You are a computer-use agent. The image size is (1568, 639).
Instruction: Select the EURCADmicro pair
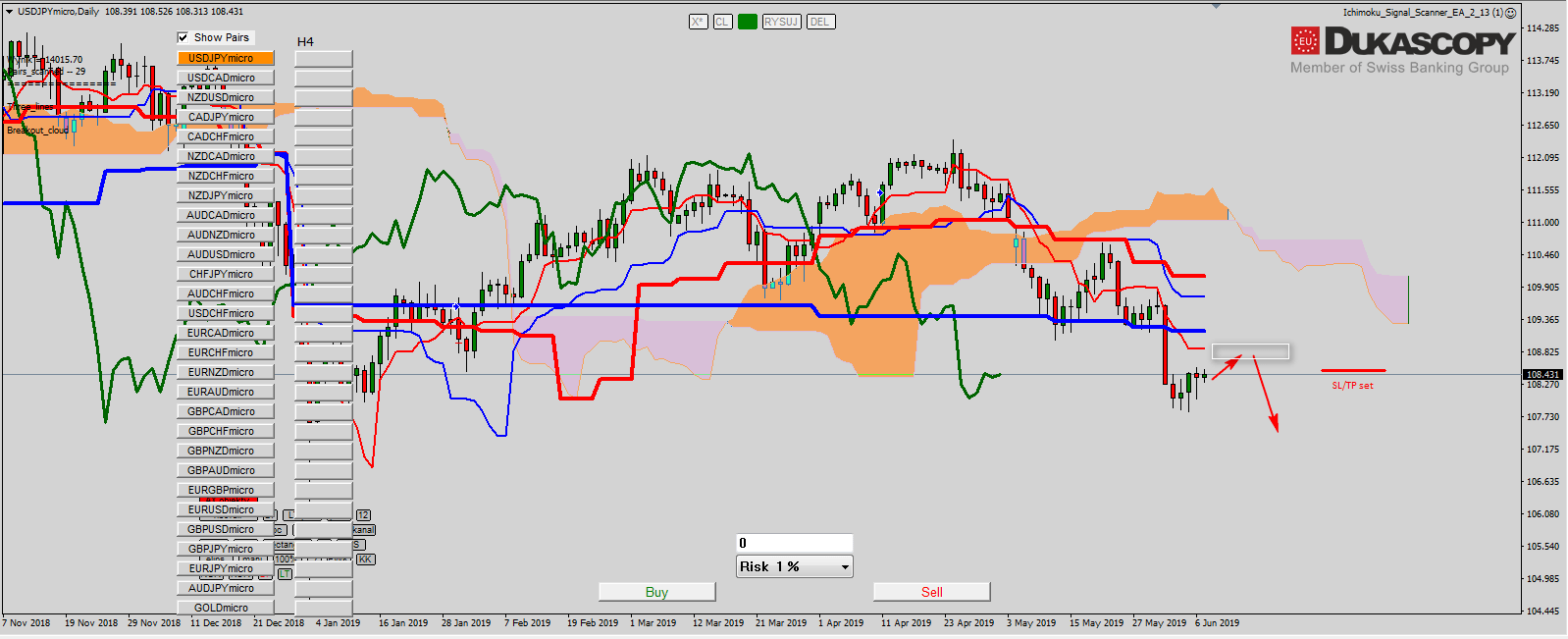click(x=225, y=333)
